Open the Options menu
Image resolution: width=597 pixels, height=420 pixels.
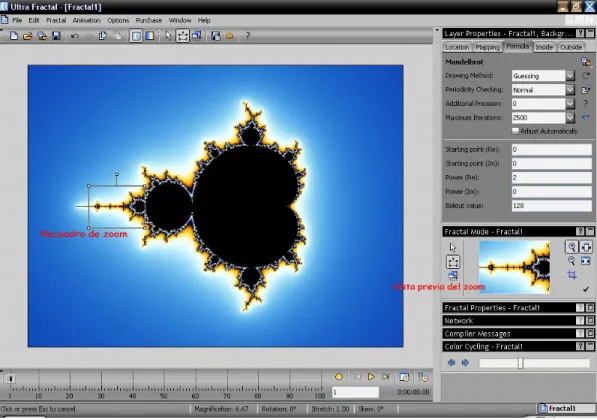[x=118, y=21]
